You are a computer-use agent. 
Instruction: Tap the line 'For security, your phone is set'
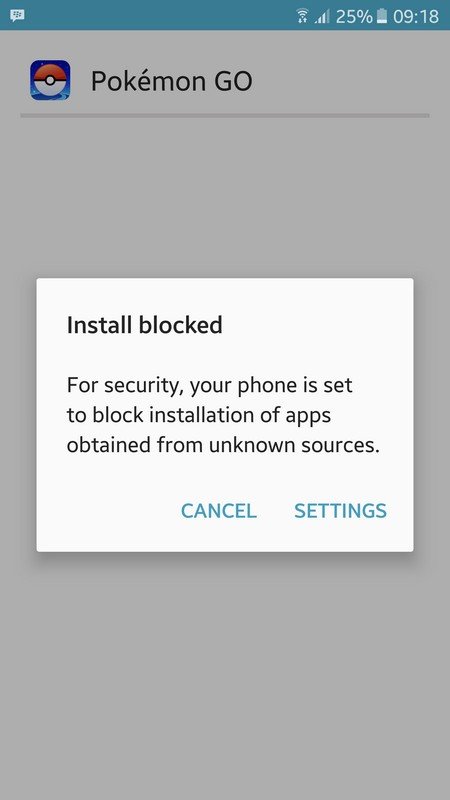pyautogui.click(x=209, y=386)
